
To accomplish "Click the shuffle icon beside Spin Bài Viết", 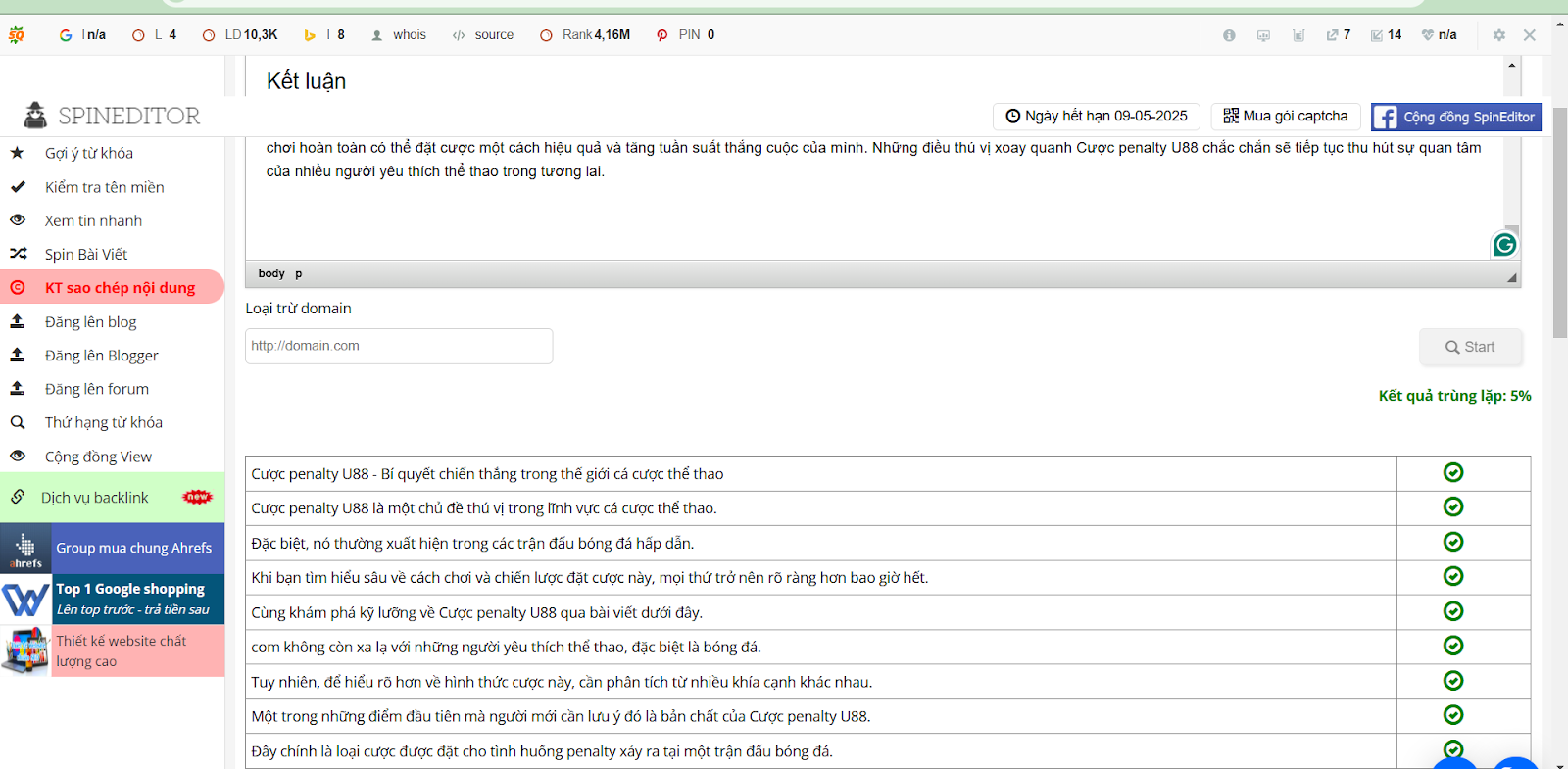I will (x=18, y=253).
